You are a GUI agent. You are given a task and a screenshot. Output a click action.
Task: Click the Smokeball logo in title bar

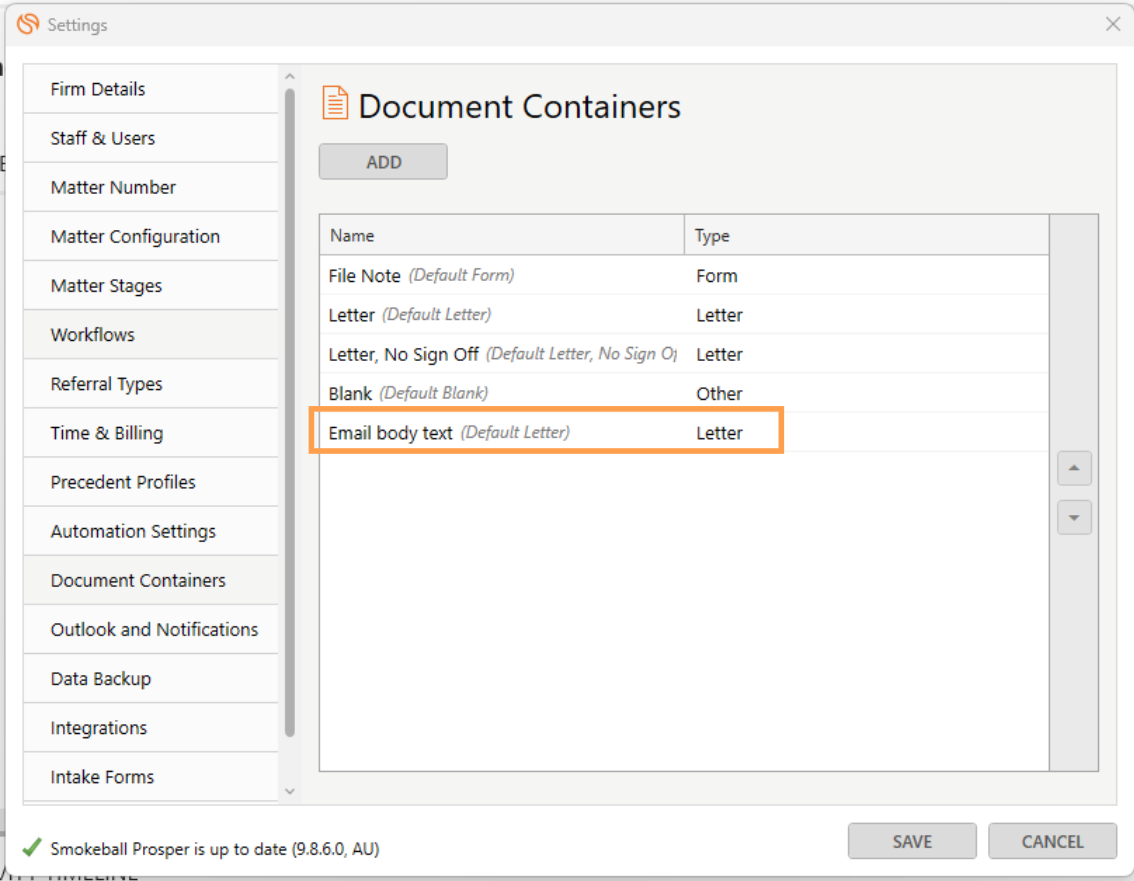(27, 24)
